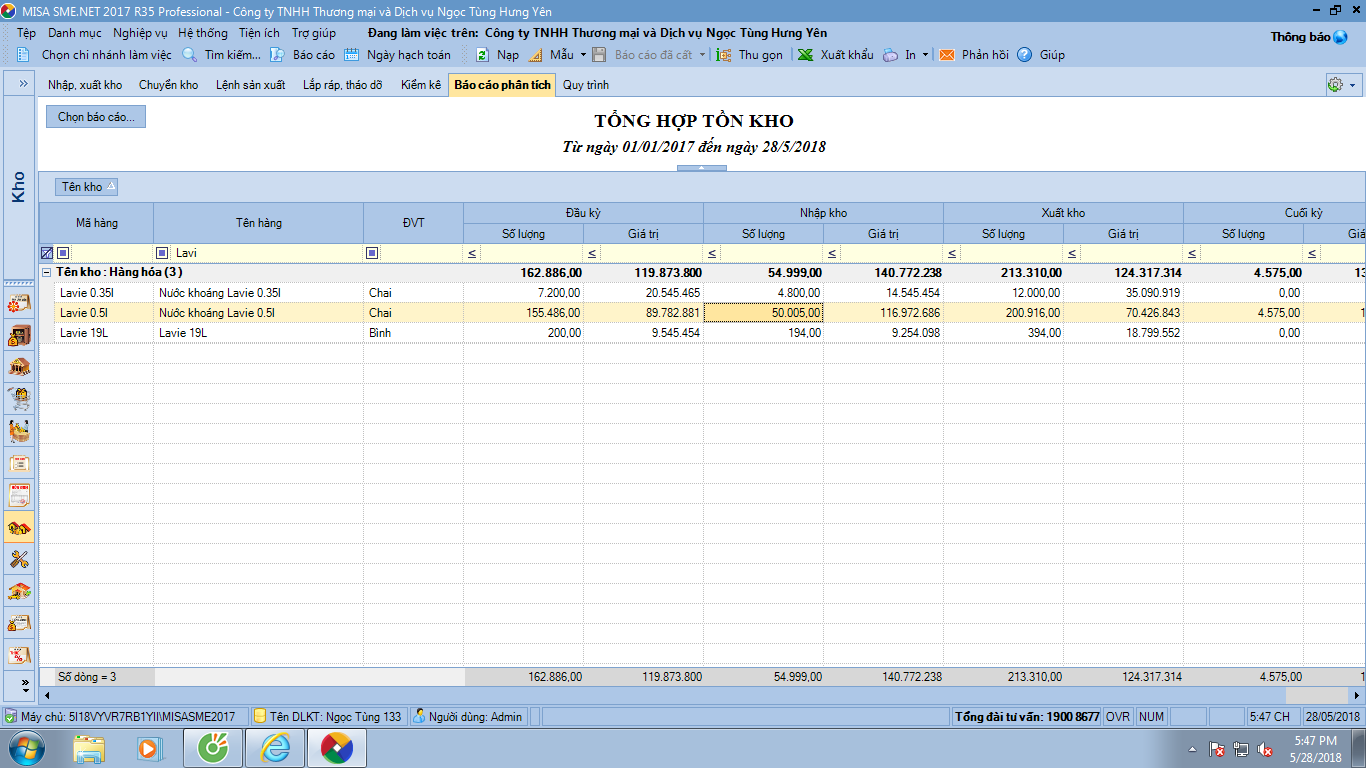Click the 200.916,00 Xuất kho quantity cell
1366x768 pixels.
pos(1003,313)
